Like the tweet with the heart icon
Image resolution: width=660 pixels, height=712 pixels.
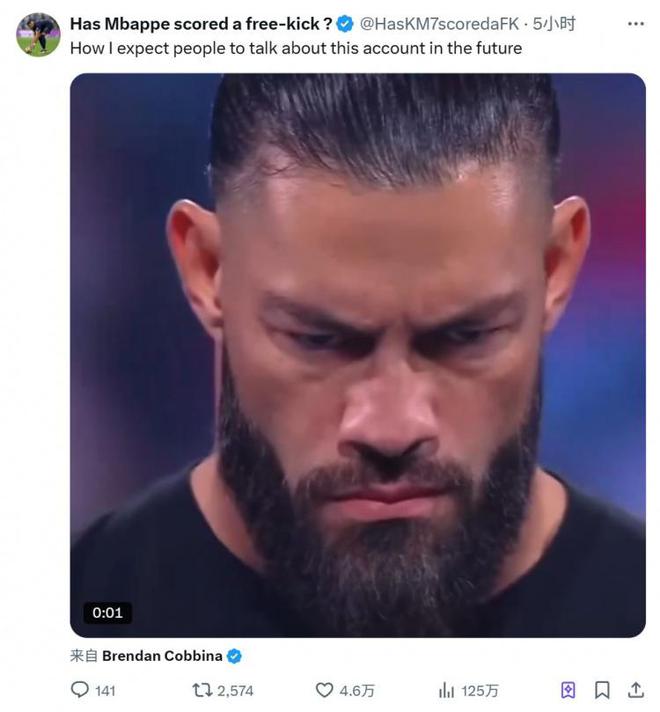[324, 690]
